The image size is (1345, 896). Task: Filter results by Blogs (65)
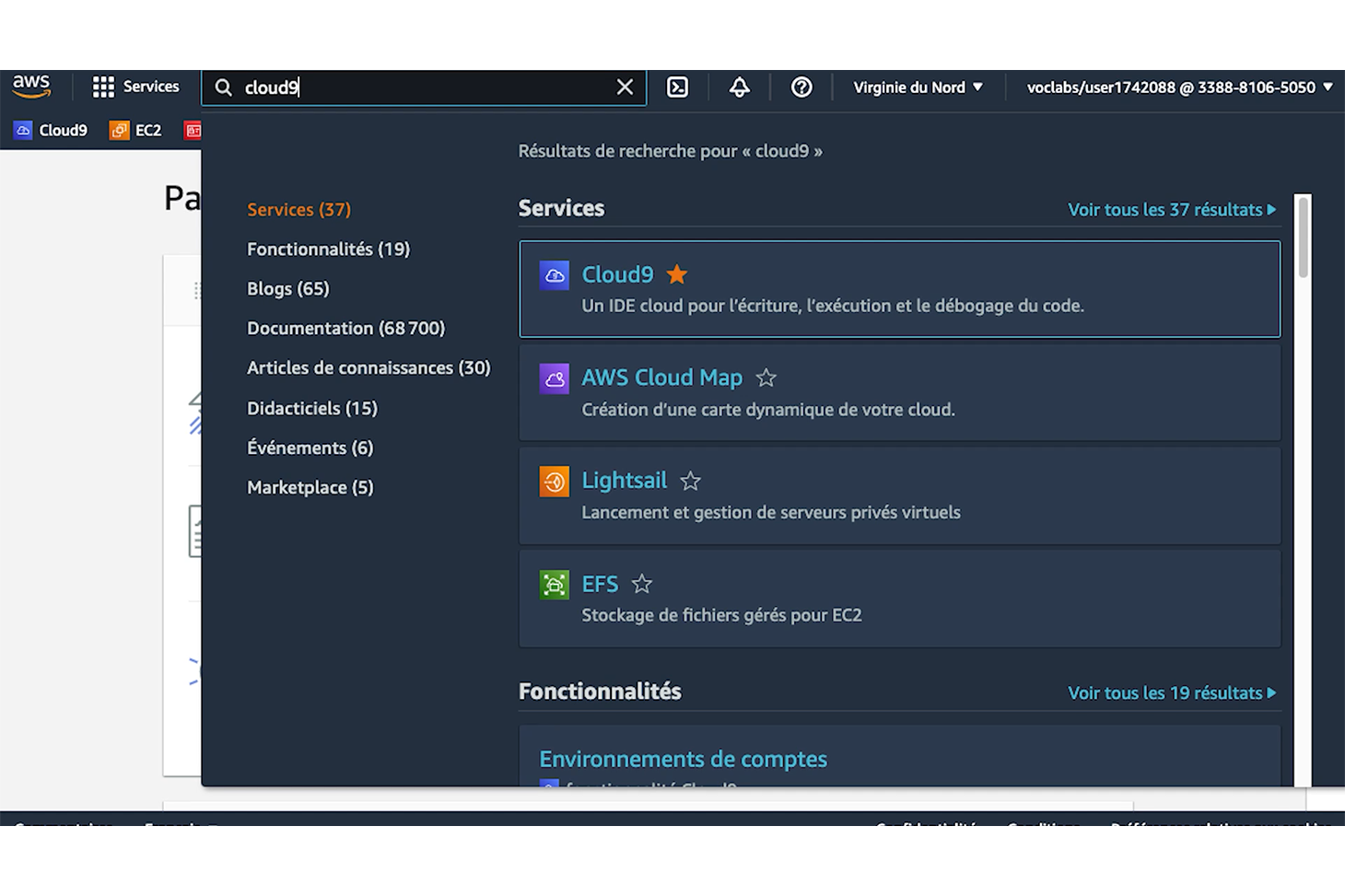pyautogui.click(x=287, y=289)
